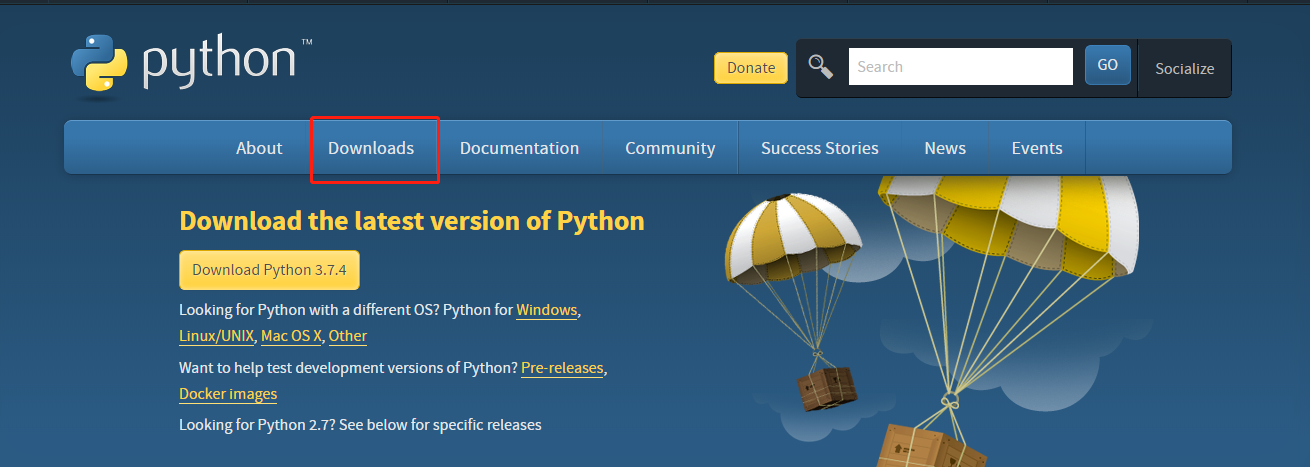Follow the Mac OS X link
The image size is (1310, 467).
pyautogui.click(x=292, y=336)
